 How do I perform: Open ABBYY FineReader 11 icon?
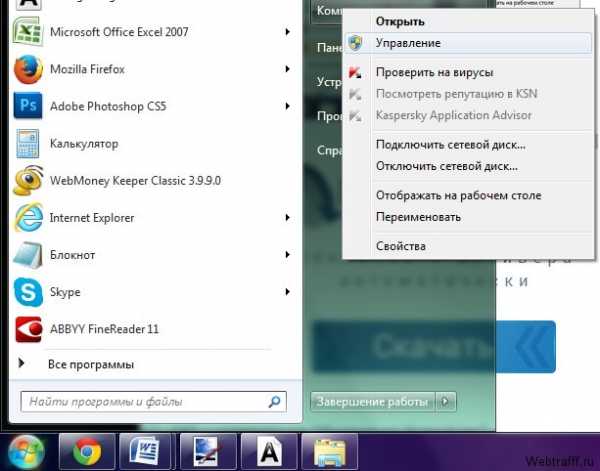tap(28, 329)
